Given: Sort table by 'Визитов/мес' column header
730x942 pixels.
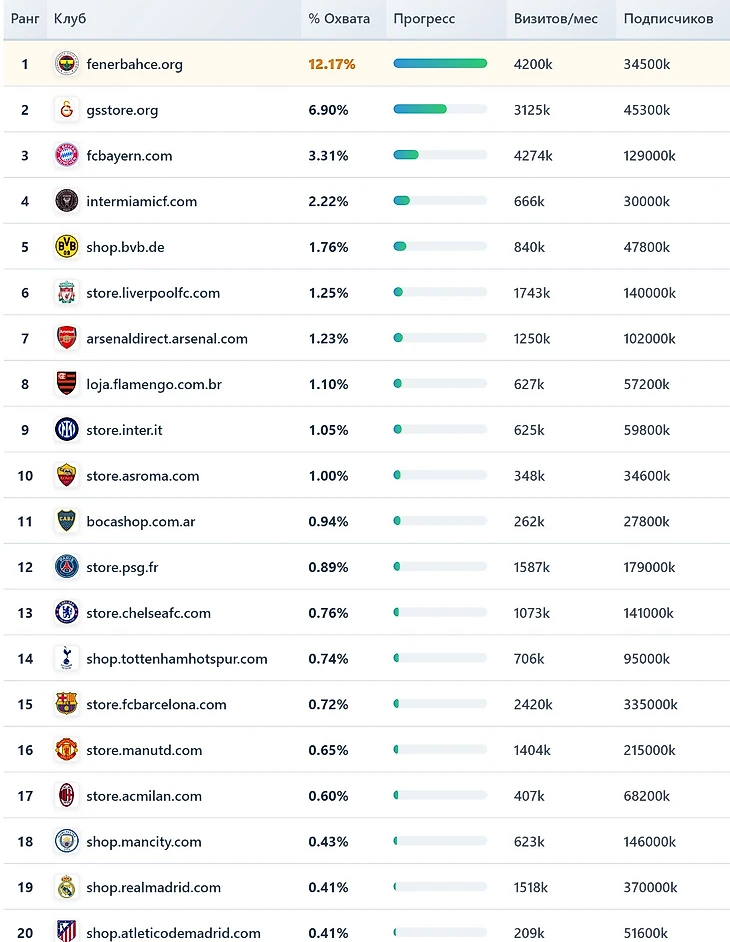Looking at the screenshot, I should (x=555, y=19).
